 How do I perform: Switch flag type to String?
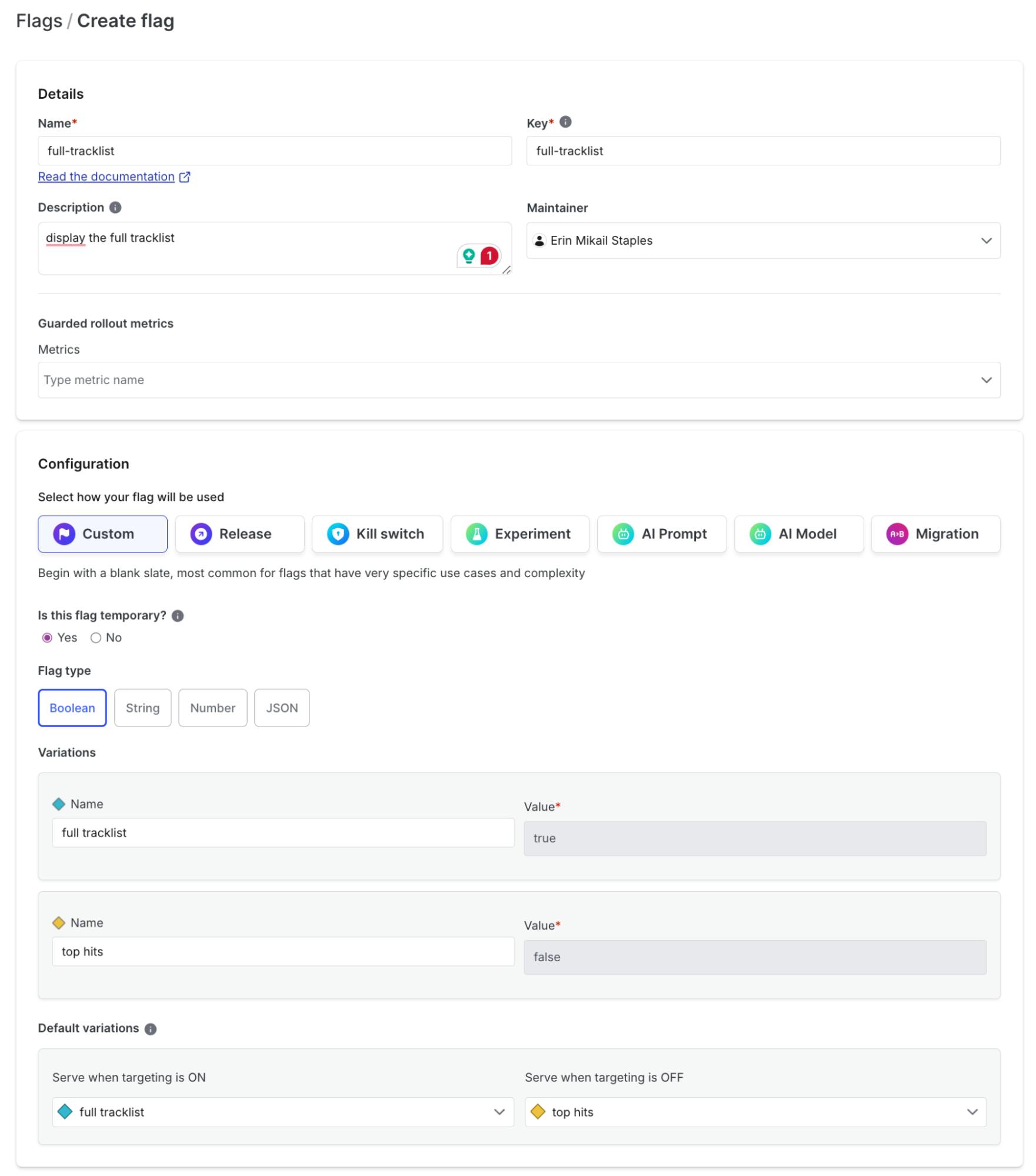coord(142,708)
